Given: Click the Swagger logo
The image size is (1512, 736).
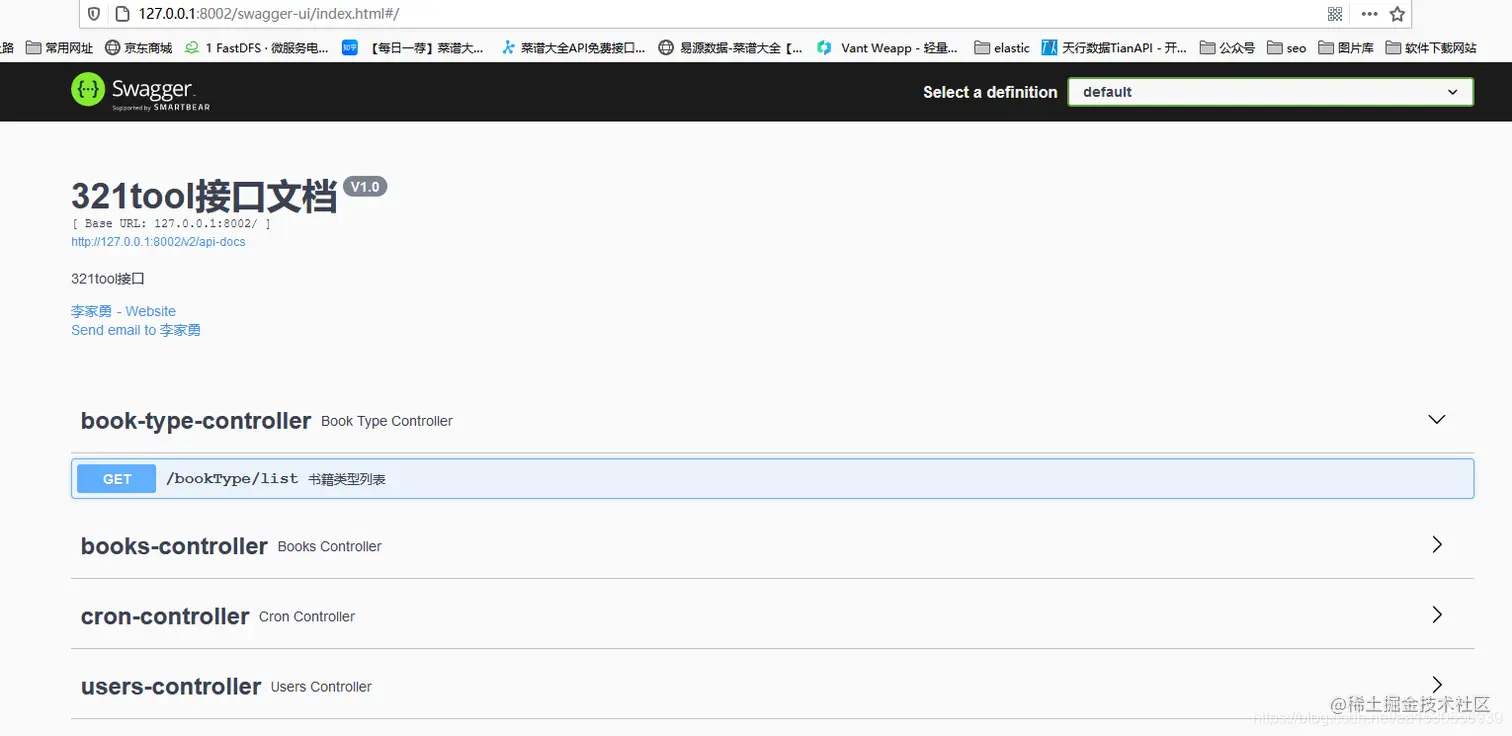Looking at the screenshot, I should pos(141,91).
